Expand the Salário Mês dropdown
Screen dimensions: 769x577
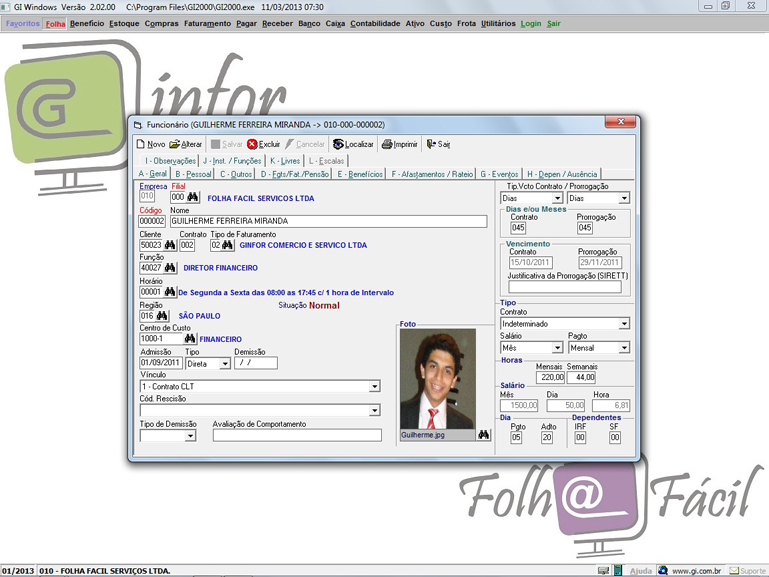(x=557, y=348)
